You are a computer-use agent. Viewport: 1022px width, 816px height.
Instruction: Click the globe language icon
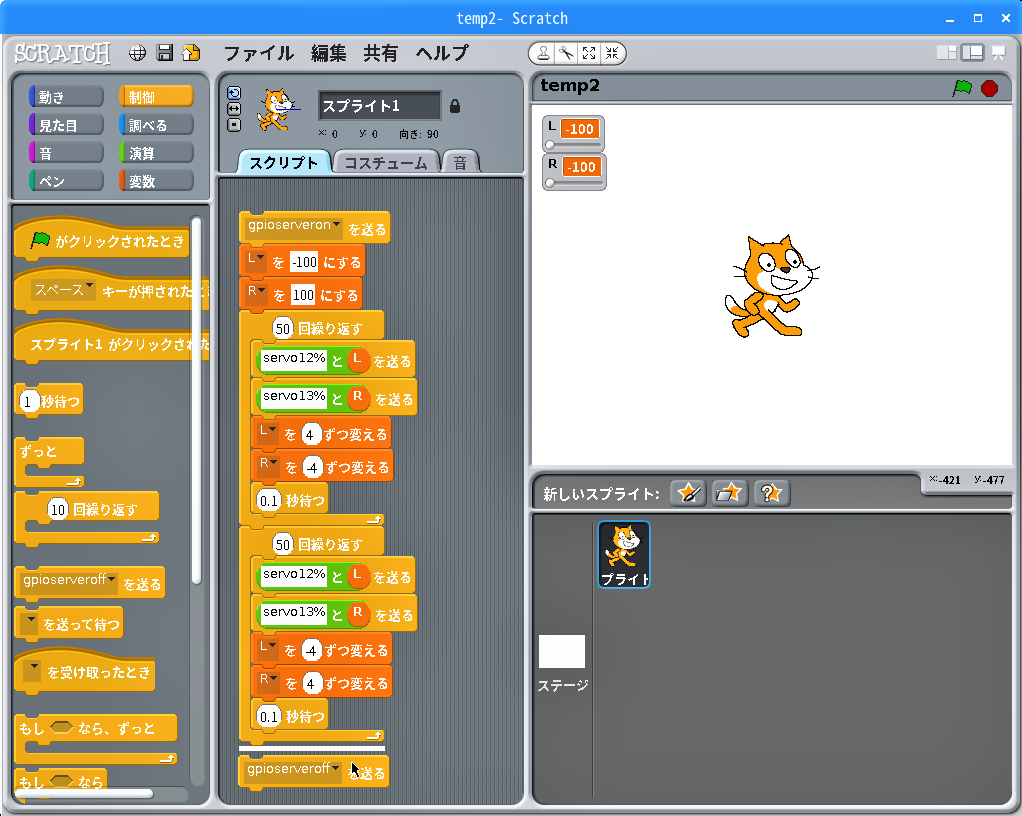pyautogui.click(x=138, y=53)
